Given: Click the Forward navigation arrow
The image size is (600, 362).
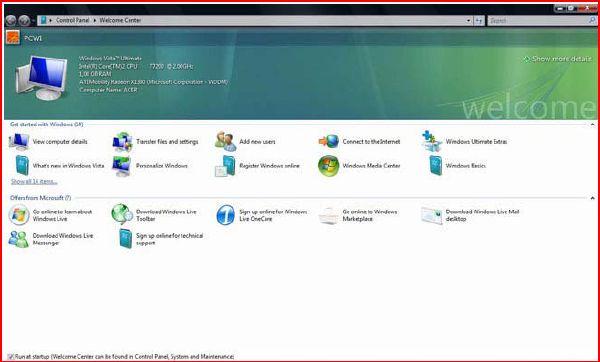Looking at the screenshot, I should pyautogui.click(x=24, y=20).
